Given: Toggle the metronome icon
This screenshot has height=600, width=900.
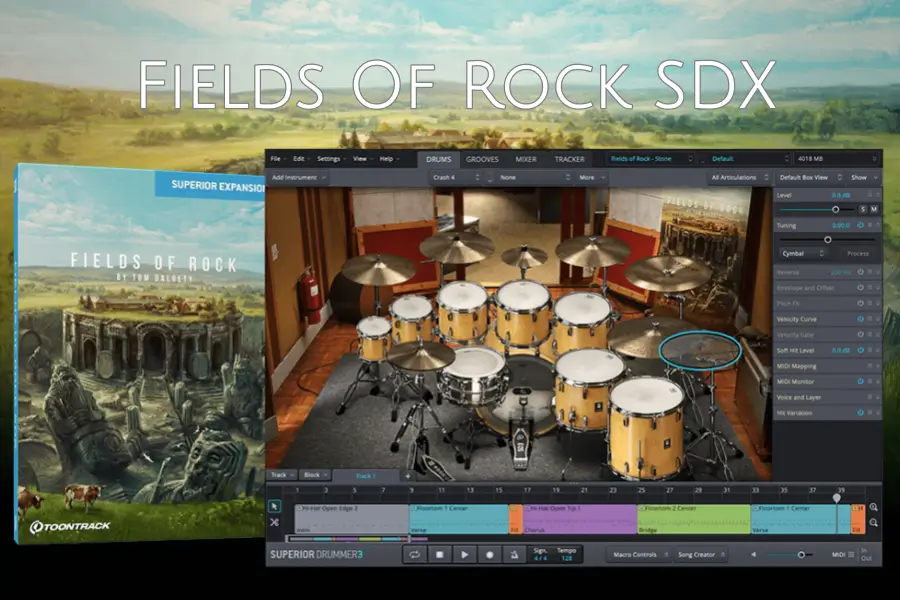Looking at the screenshot, I should coord(514,555).
